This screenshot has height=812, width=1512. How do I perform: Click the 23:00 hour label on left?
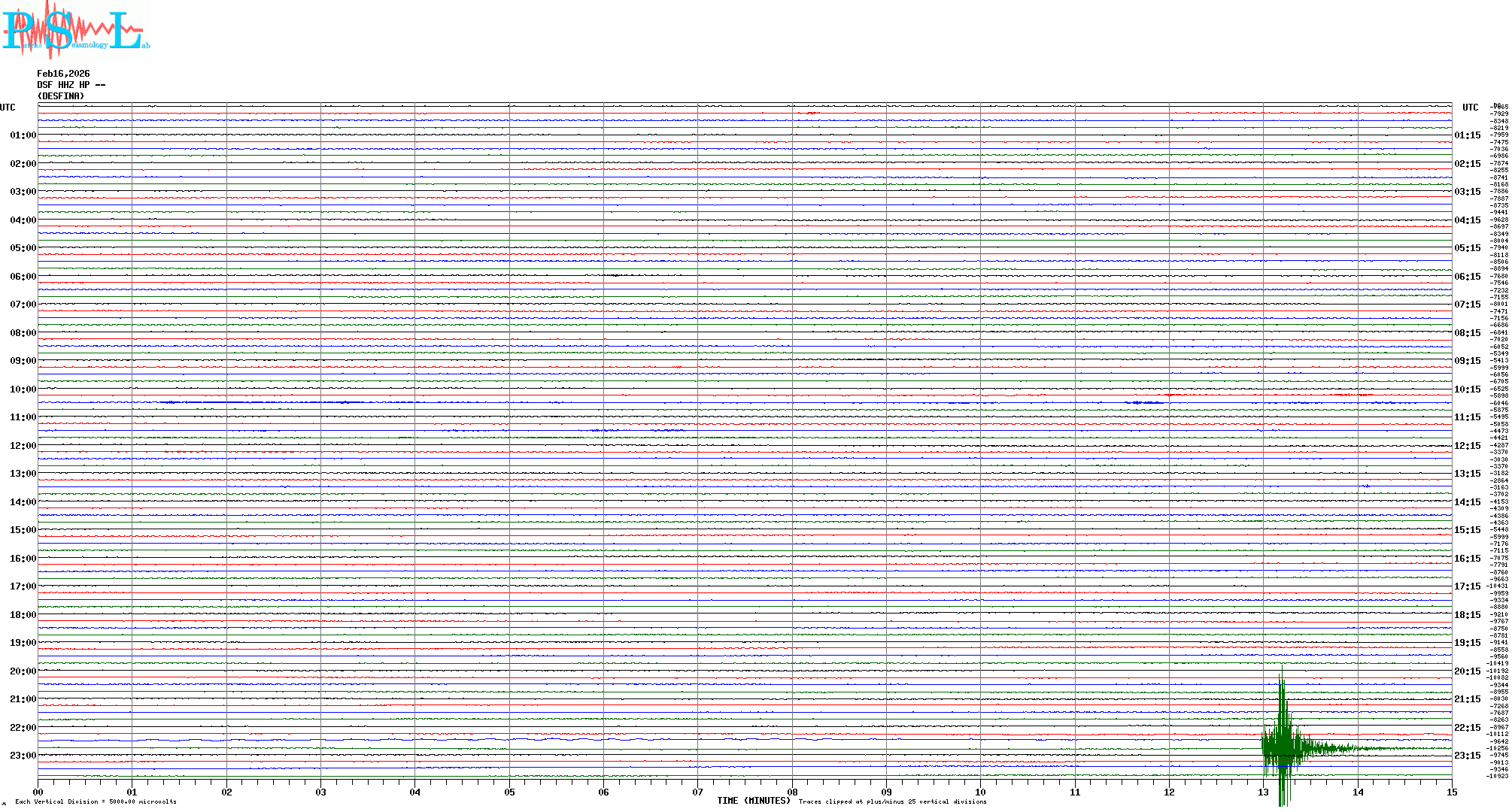pyautogui.click(x=23, y=756)
